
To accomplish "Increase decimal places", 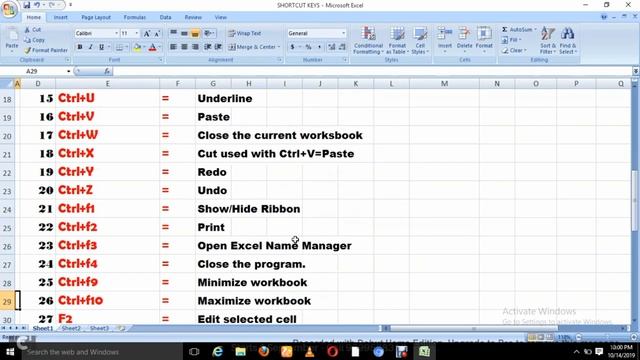I will (331, 47).
